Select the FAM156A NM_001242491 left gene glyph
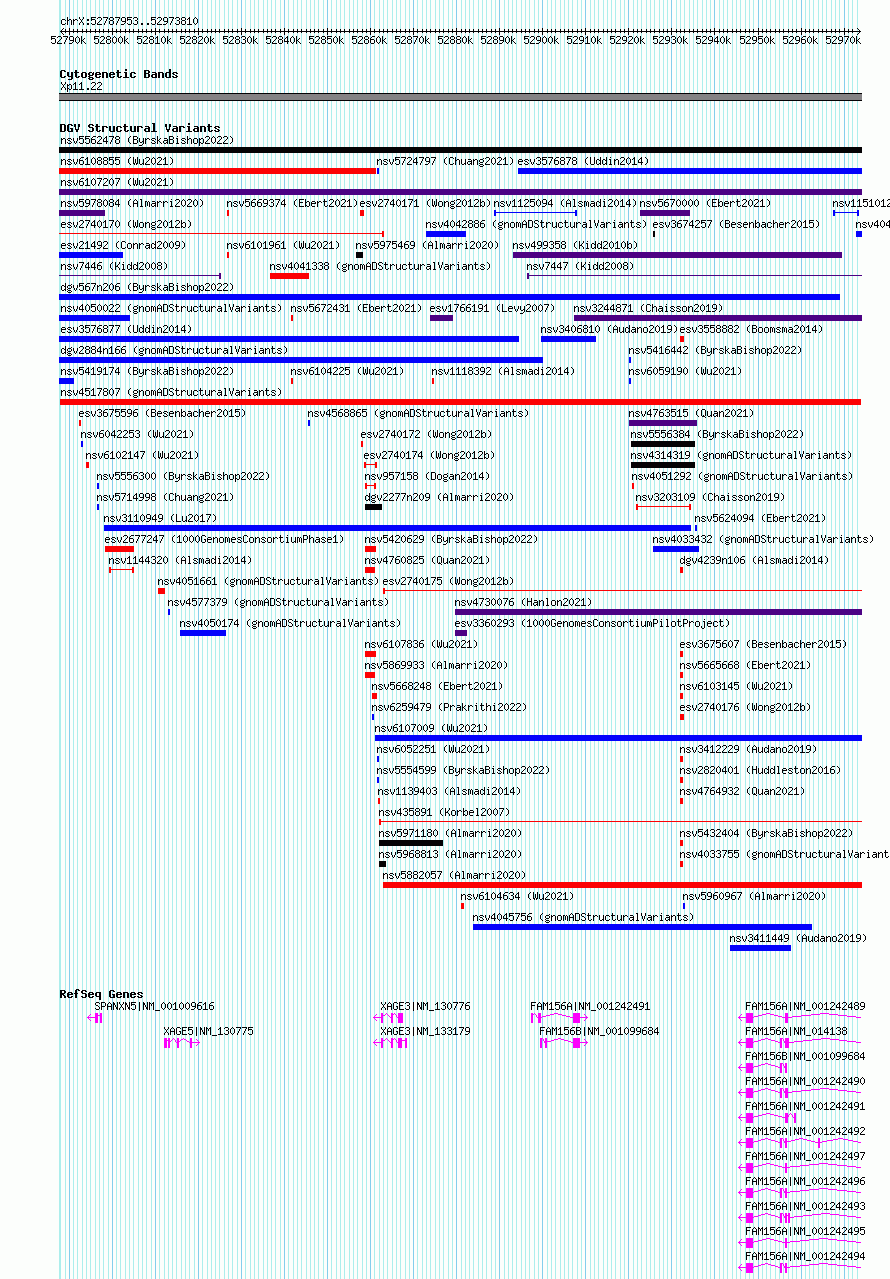Image resolution: width=890 pixels, height=1279 pixels. pyautogui.click(x=559, y=1018)
